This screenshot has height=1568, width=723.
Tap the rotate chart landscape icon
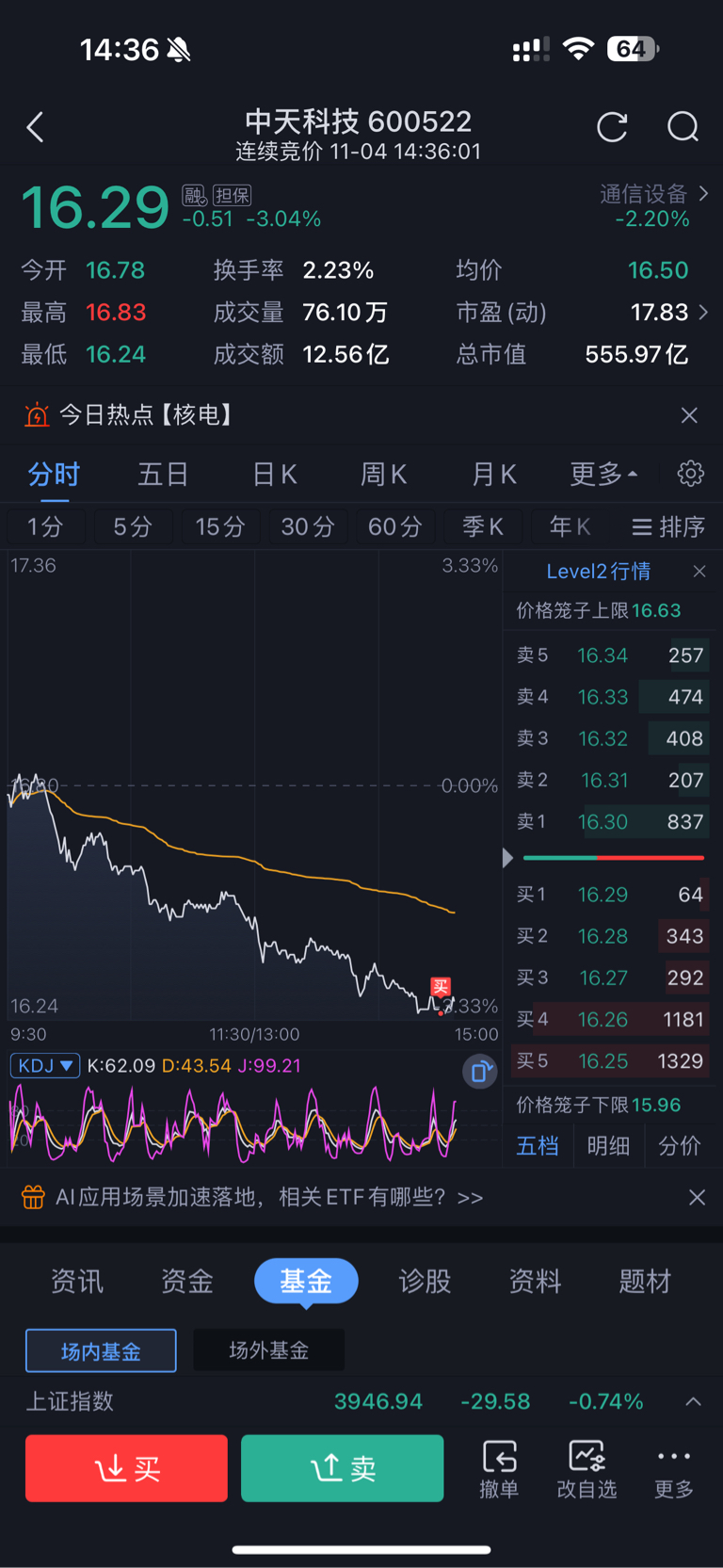479,1071
